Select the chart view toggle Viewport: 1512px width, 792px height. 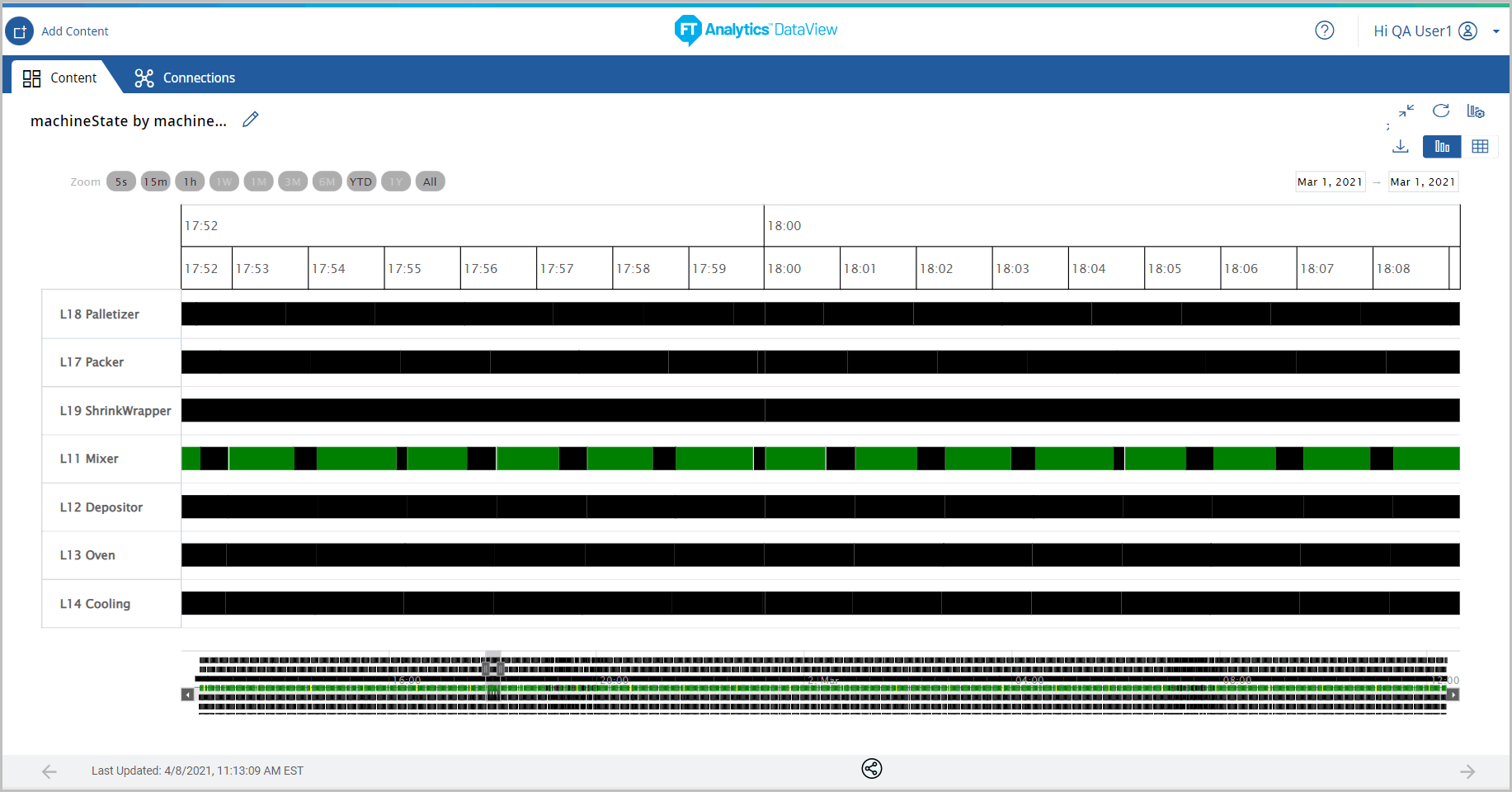pyautogui.click(x=1441, y=146)
